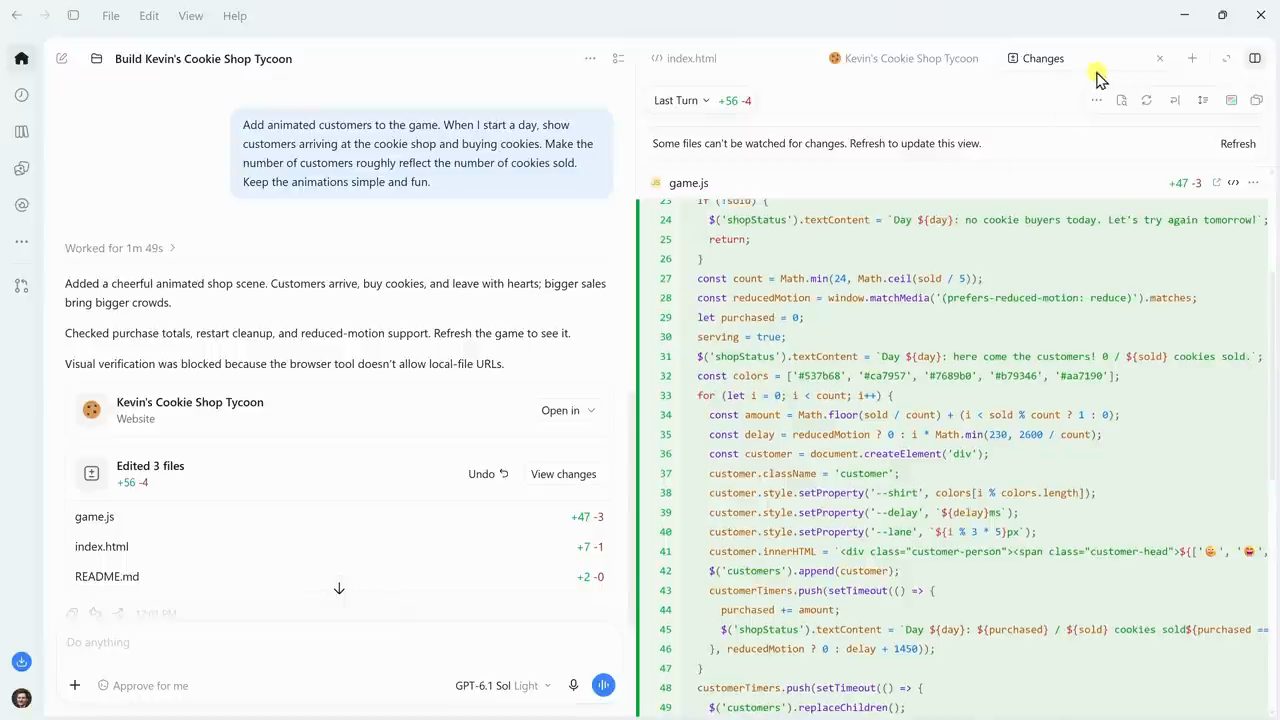Open the history clock icon in sidebar
The image size is (1280, 720).
[x=21, y=95]
